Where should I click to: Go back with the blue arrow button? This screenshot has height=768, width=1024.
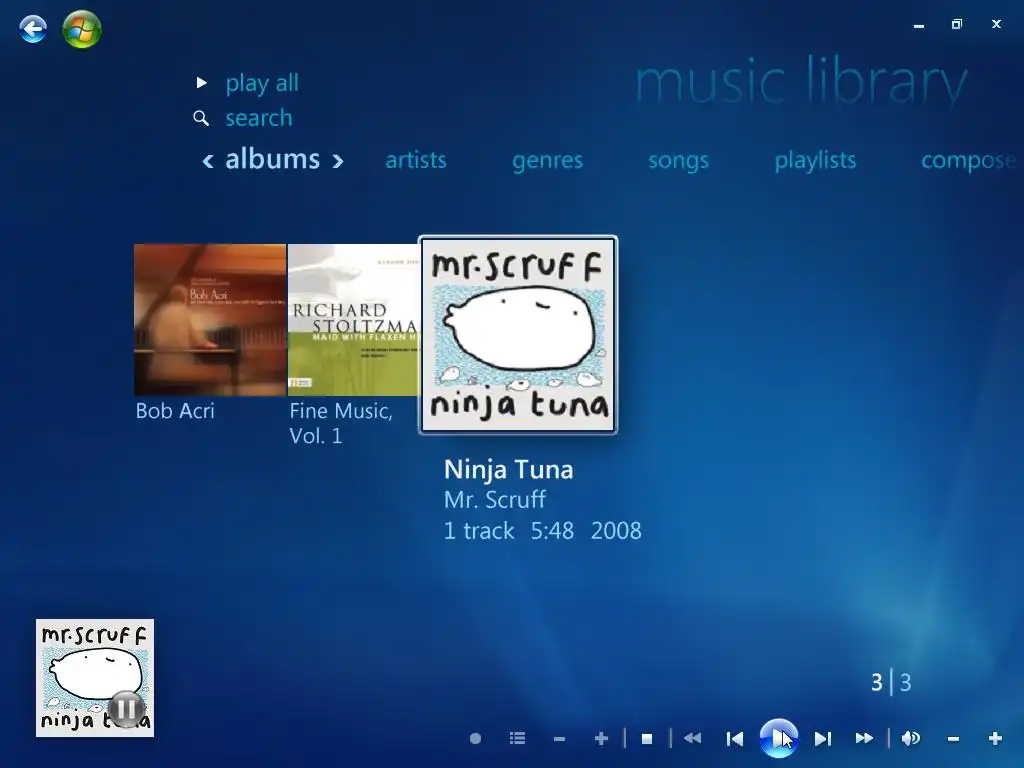coord(33,29)
